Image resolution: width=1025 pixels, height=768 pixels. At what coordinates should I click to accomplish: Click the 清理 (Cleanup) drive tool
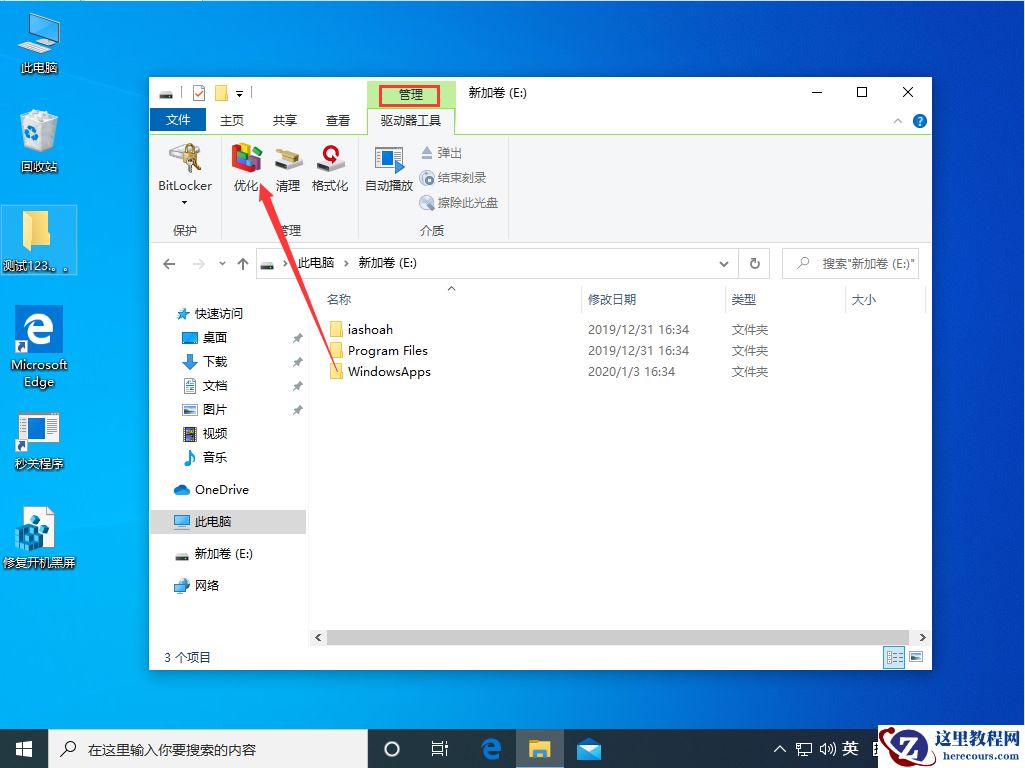coord(288,170)
